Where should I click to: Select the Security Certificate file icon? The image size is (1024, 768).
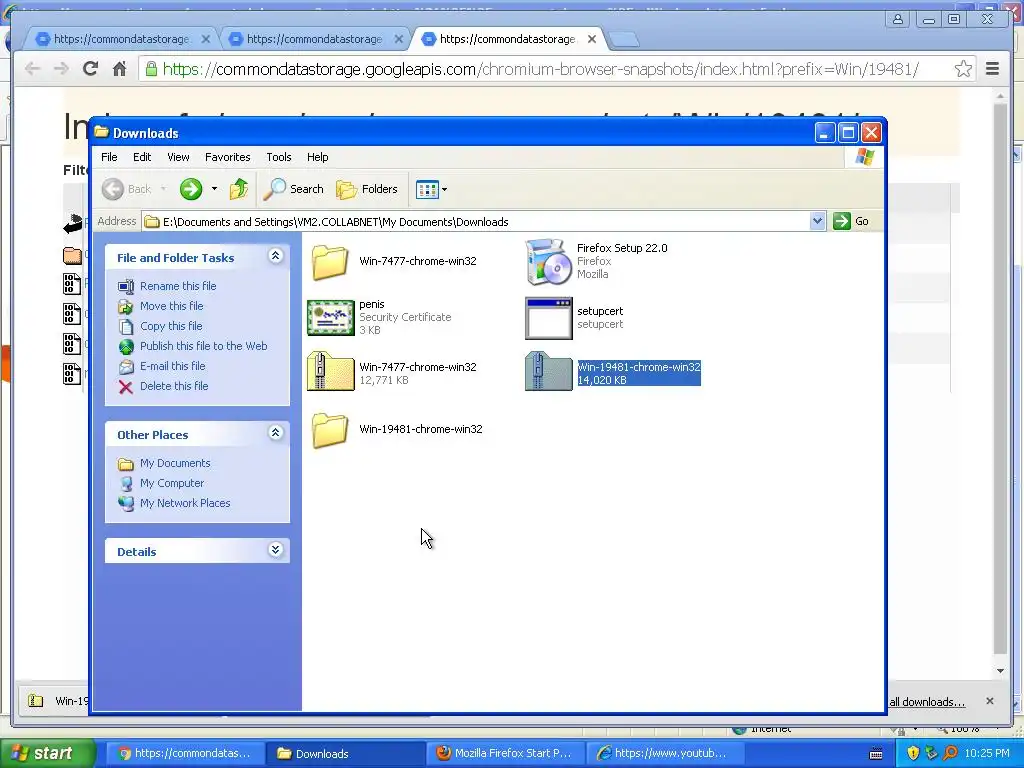(330, 317)
